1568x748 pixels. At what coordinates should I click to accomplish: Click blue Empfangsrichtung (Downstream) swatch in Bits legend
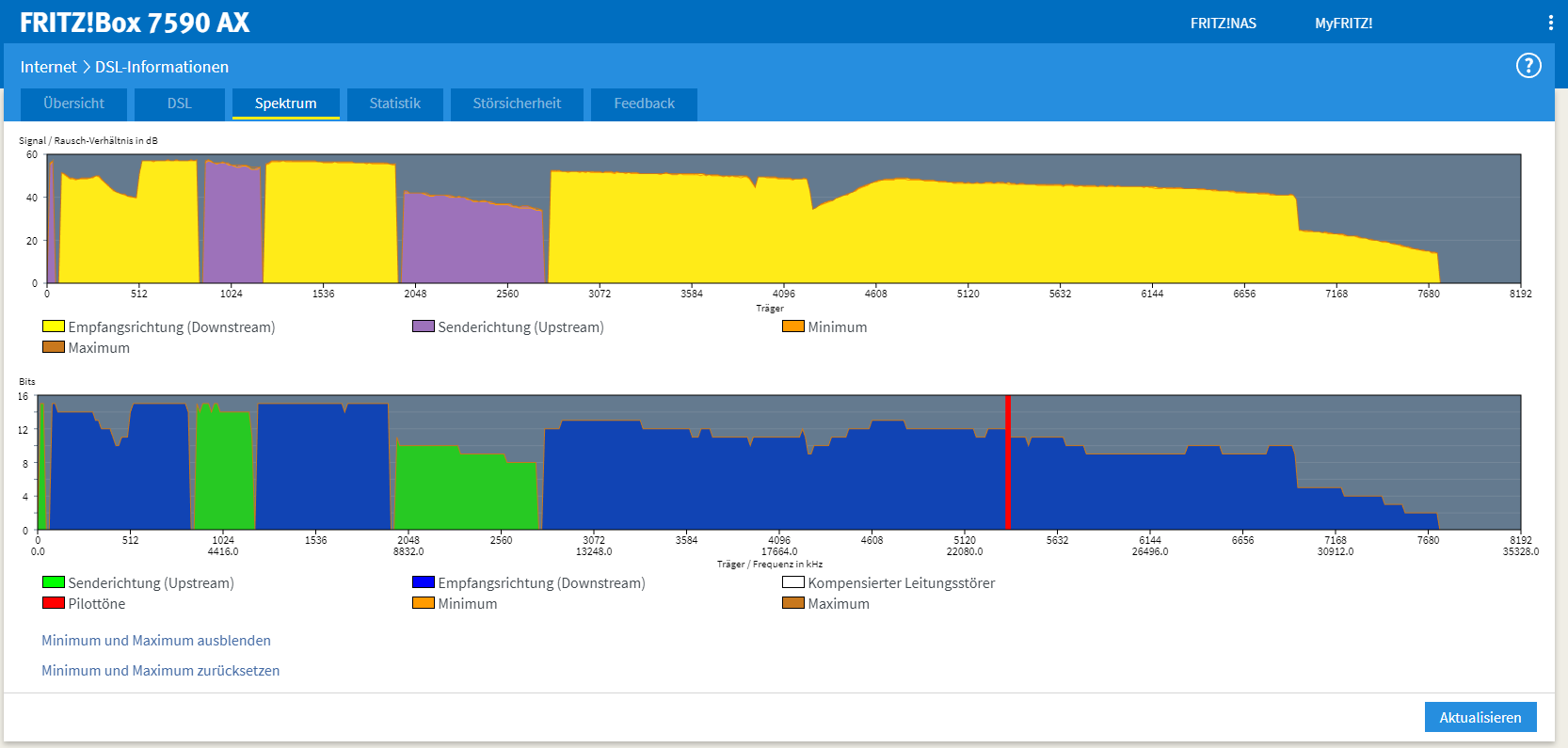423,582
